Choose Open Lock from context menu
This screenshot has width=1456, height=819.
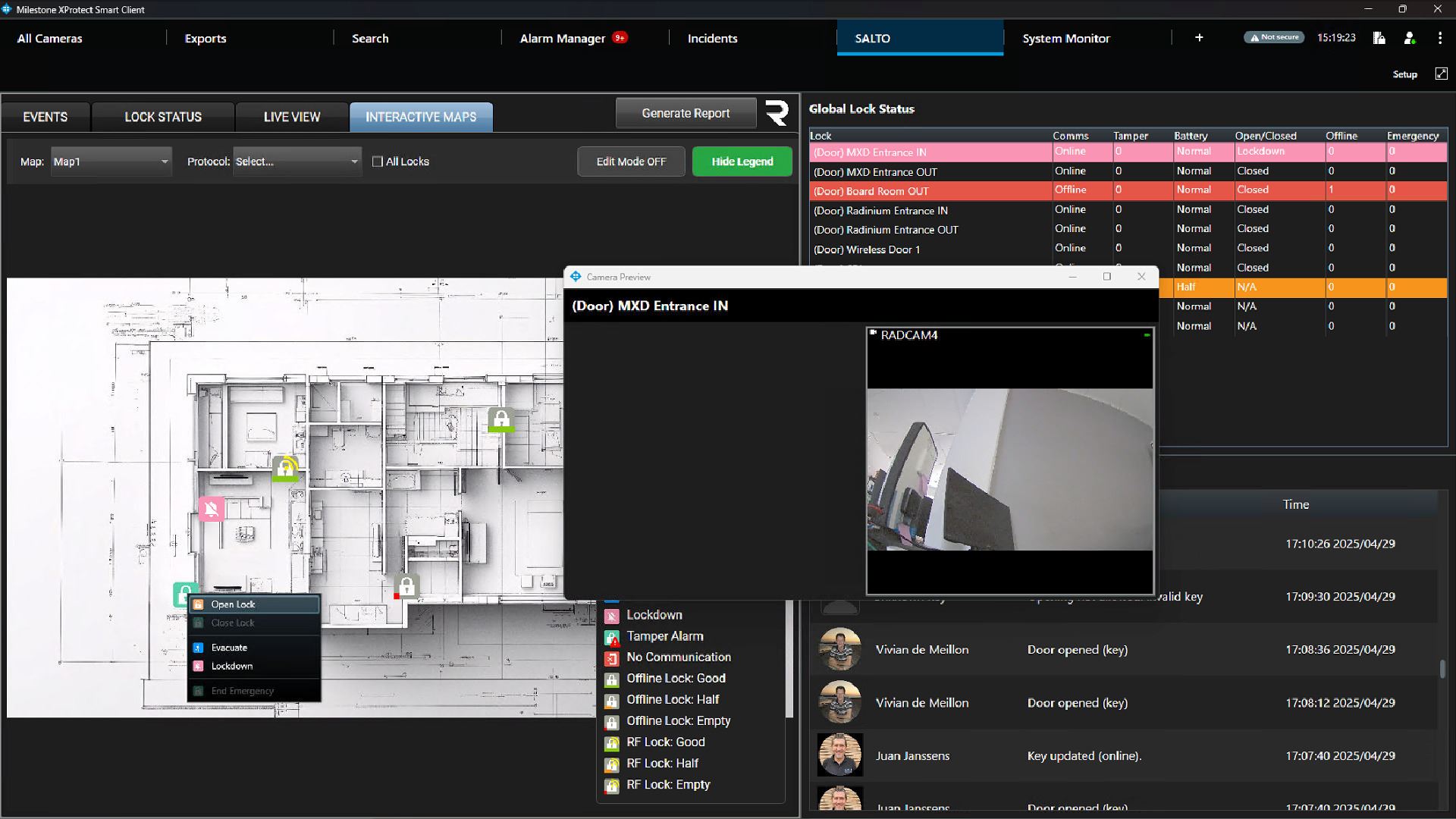point(254,604)
